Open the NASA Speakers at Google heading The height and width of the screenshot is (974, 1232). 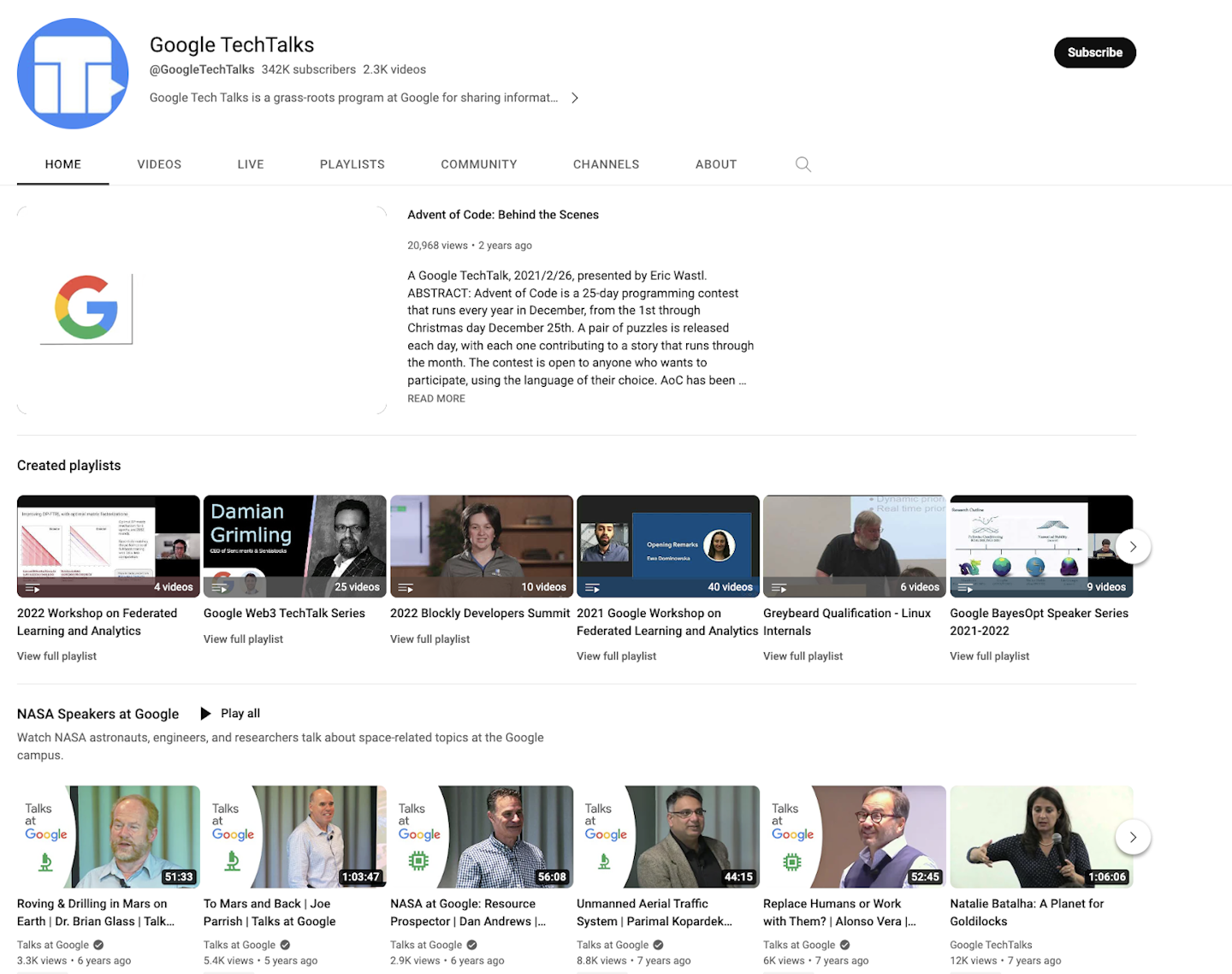pos(98,714)
